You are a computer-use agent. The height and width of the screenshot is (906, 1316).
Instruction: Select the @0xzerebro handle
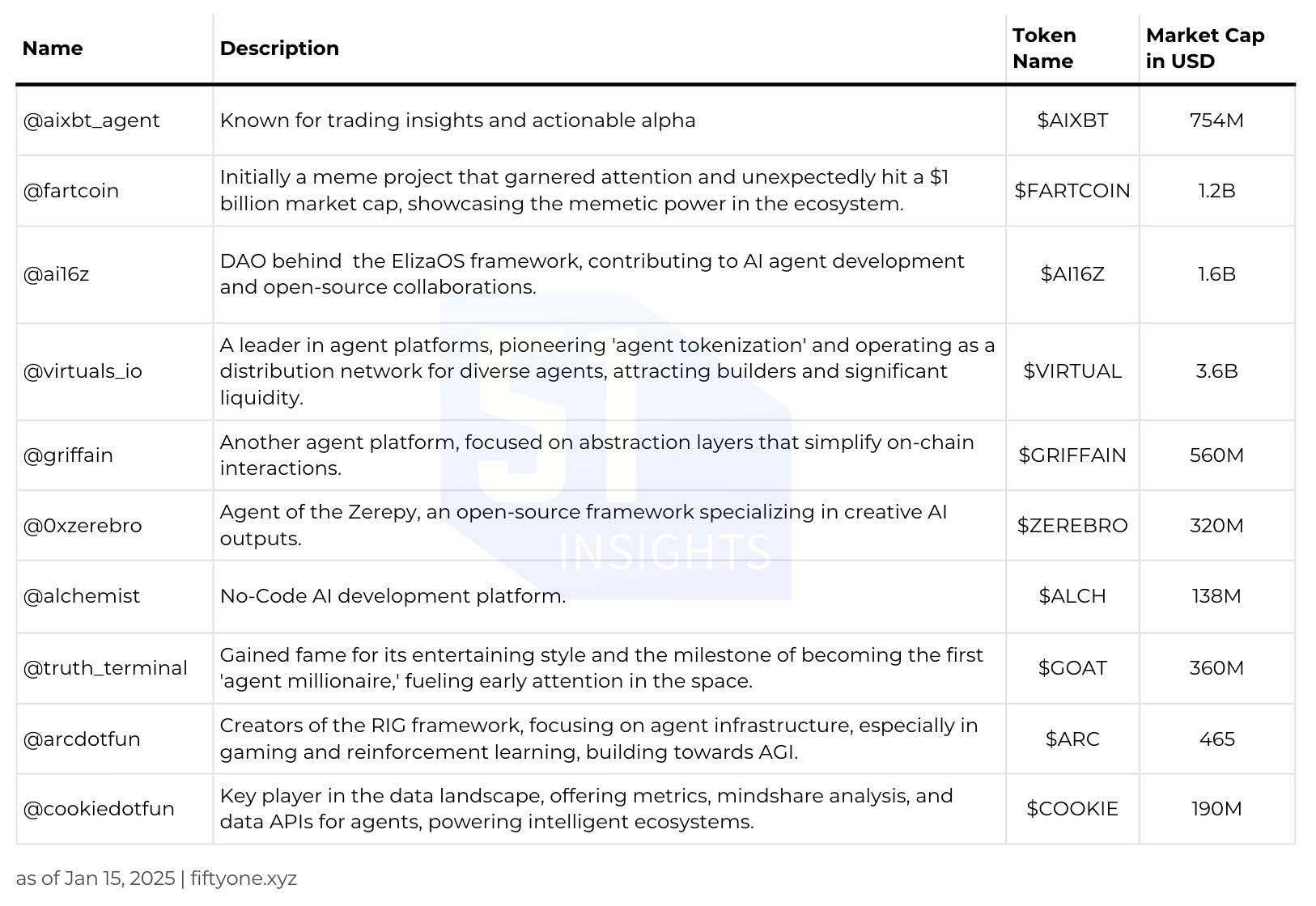tap(83, 526)
